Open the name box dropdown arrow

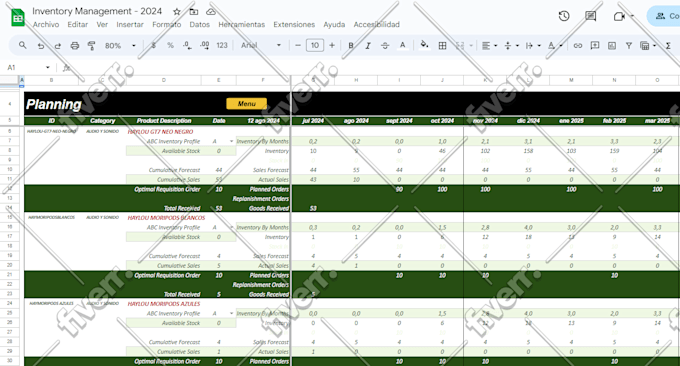click(x=48, y=67)
